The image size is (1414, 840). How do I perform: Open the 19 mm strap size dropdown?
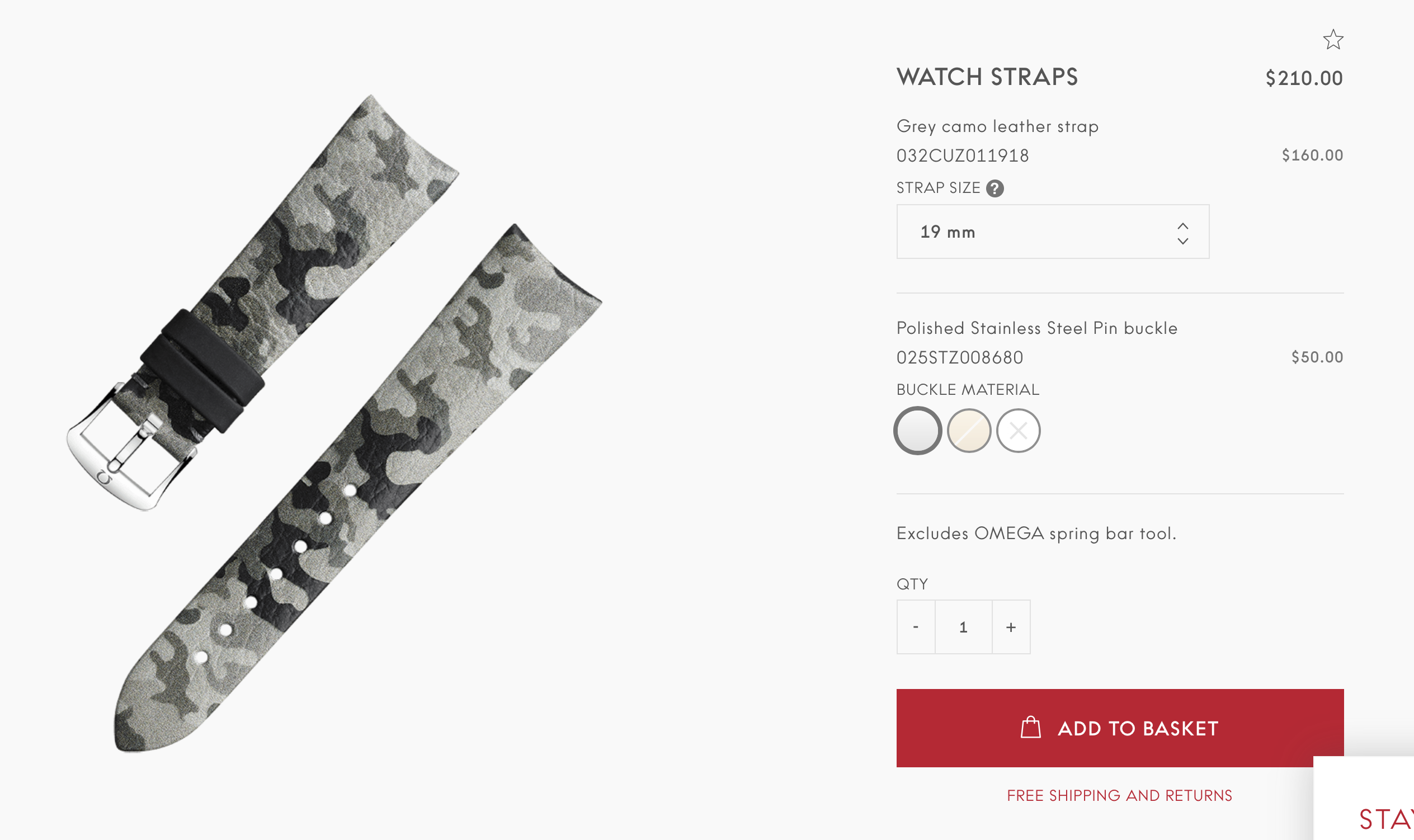(x=1052, y=232)
